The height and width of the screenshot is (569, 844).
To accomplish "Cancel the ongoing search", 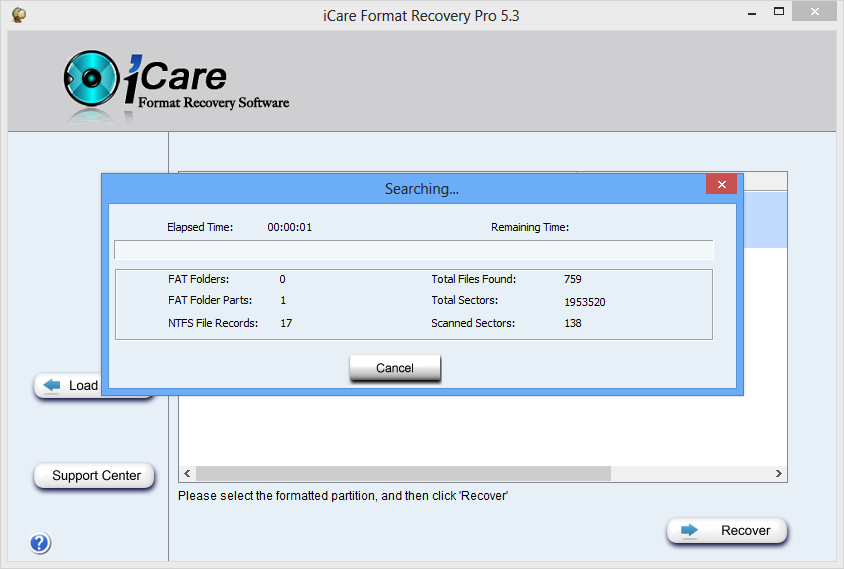I will coord(395,368).
